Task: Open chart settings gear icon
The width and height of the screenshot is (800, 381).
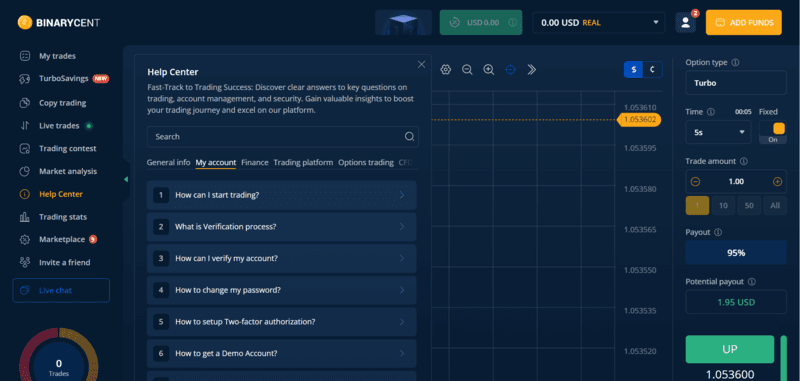Action: coord(446,70)
